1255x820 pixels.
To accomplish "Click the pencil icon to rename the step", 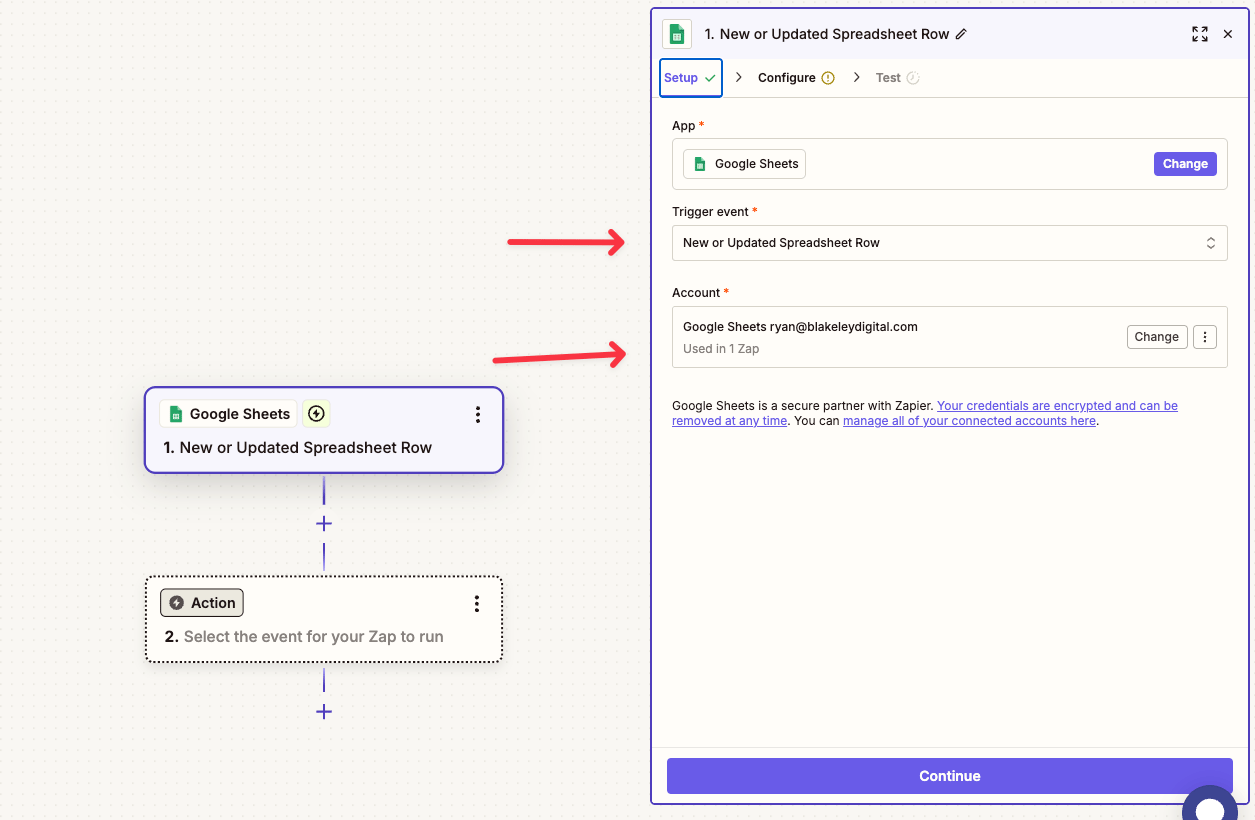I will coord(961,34).
